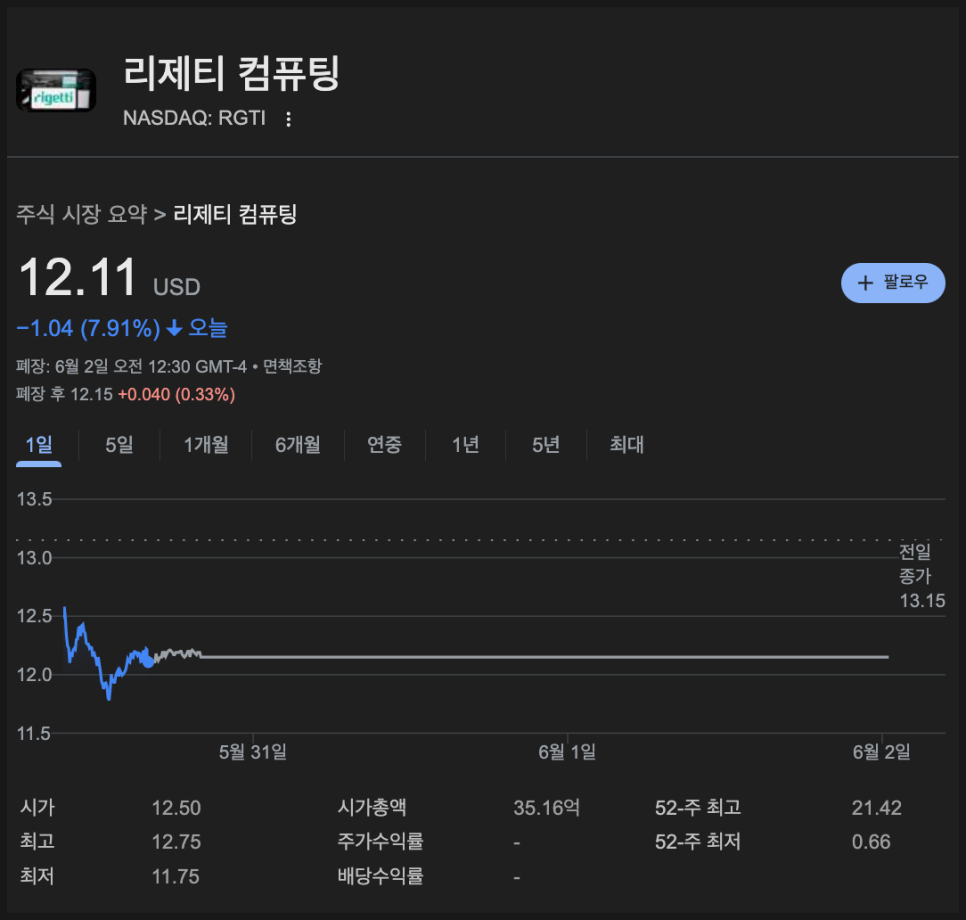Click the 시가총액 value 35.16억
This screenshot has height=920, width=966.
coord(547,808)
